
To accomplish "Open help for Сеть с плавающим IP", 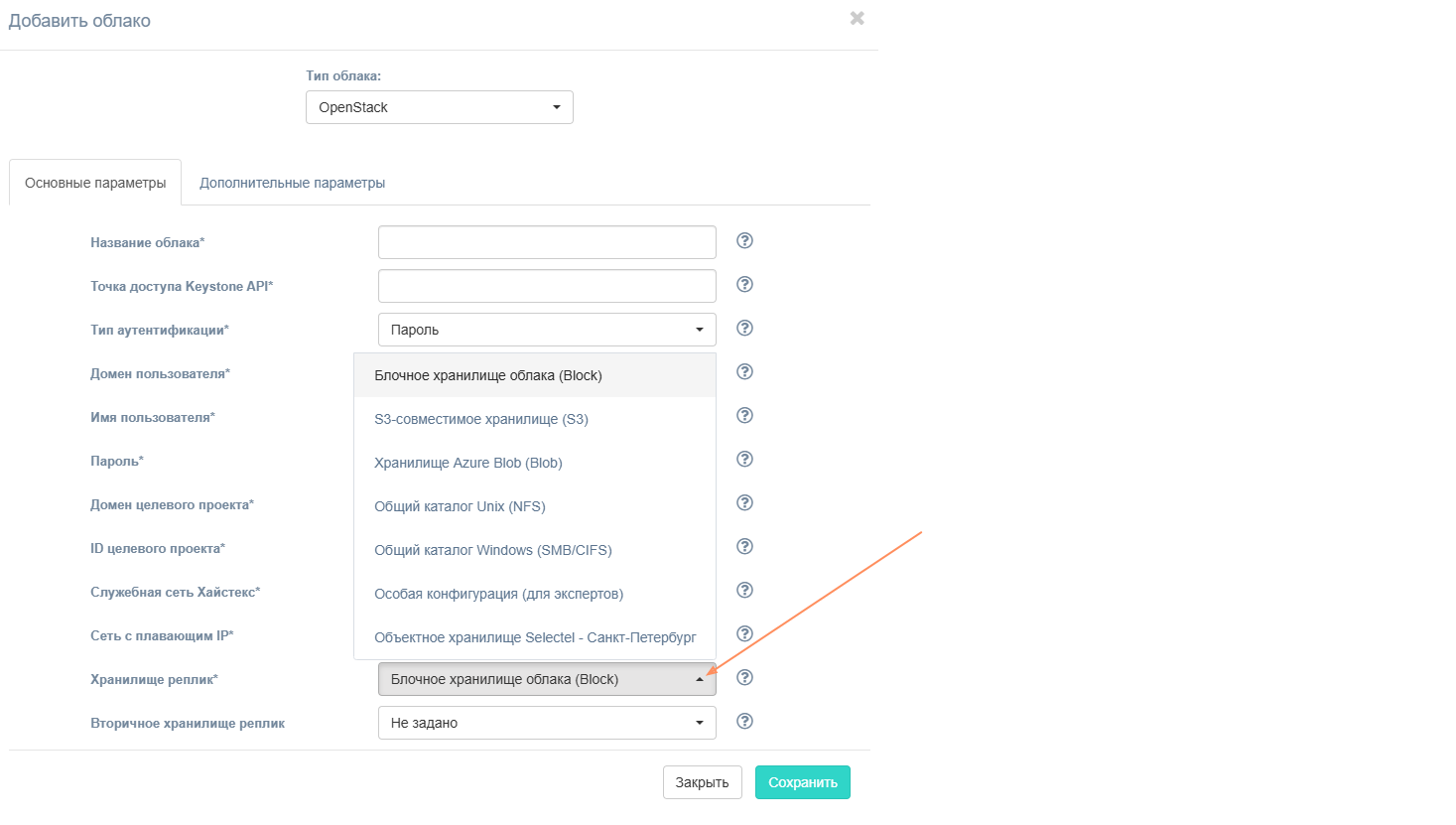I will tap(744, 633).
